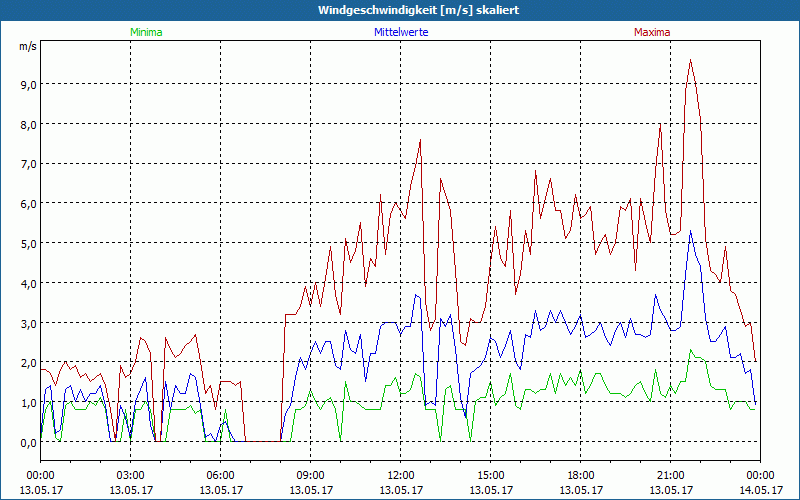The width and height of the screenshot is (800, 500).
Task: Click the m/s unit label on the y-axis
Action: click(28, 46)
